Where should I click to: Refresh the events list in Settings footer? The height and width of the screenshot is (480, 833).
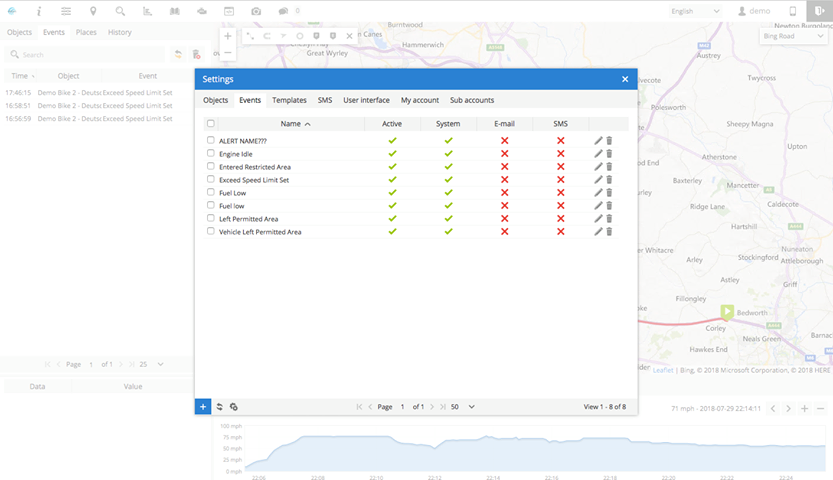[218, 407]
